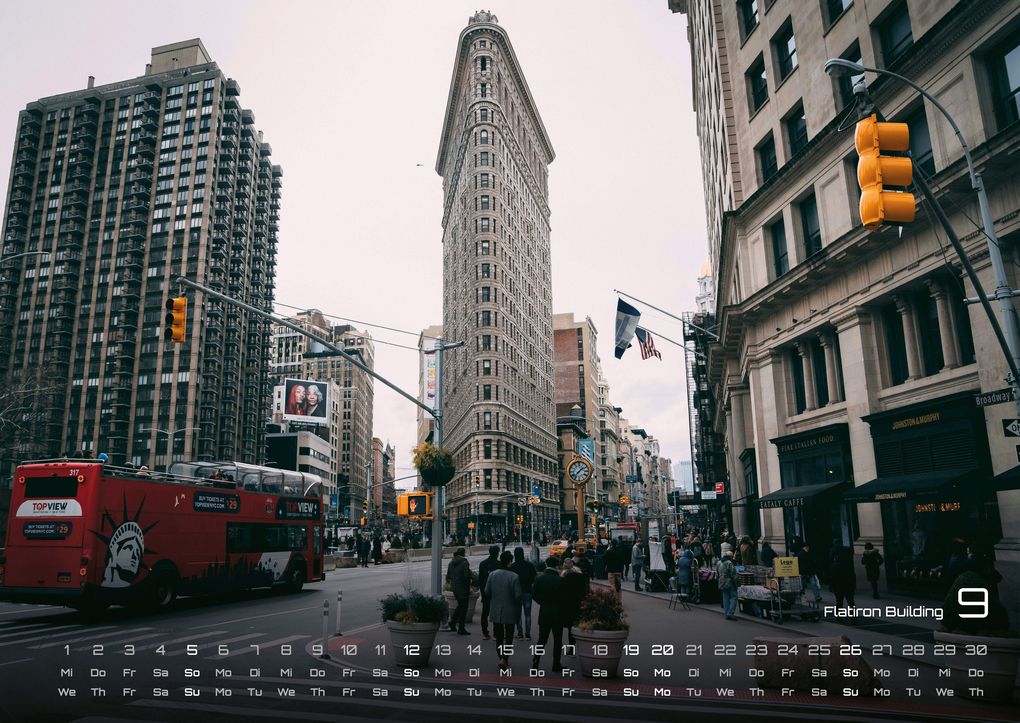Viewport: 1020px width, 723px height.
Task: Click the large month number 9
Action: [973, 603]
